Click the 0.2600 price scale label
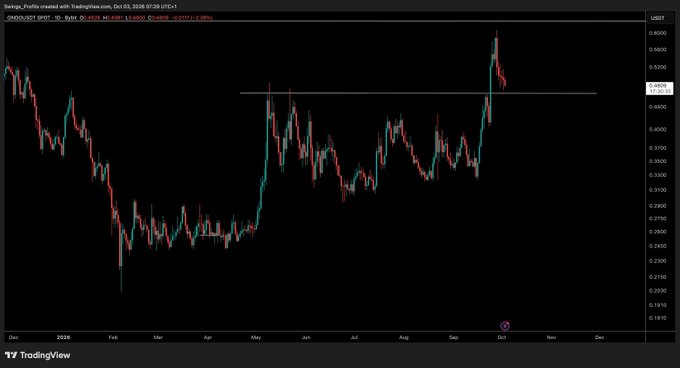 point(657,232)
